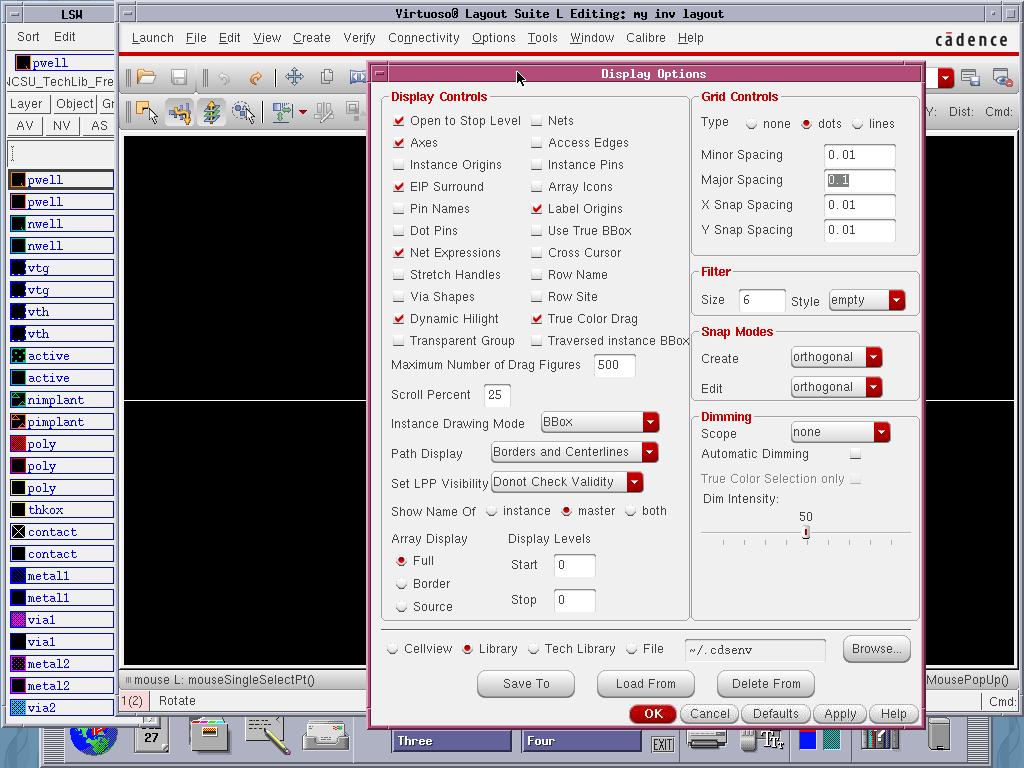1024x768 pixels.
Task: Open Set LPP Visibility dropdown
Action: (567, 483)
